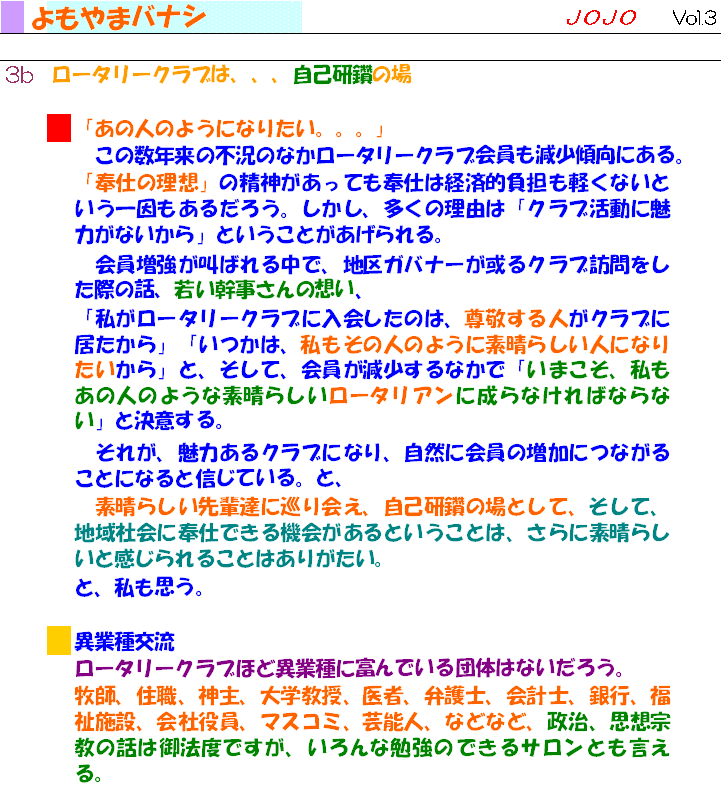Click the 異業種交流 heading

(125, 642)
